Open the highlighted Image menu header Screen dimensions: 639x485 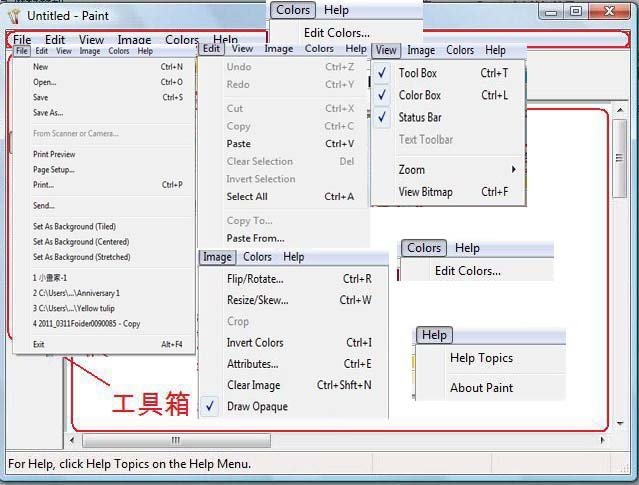(x=217, y=257)
